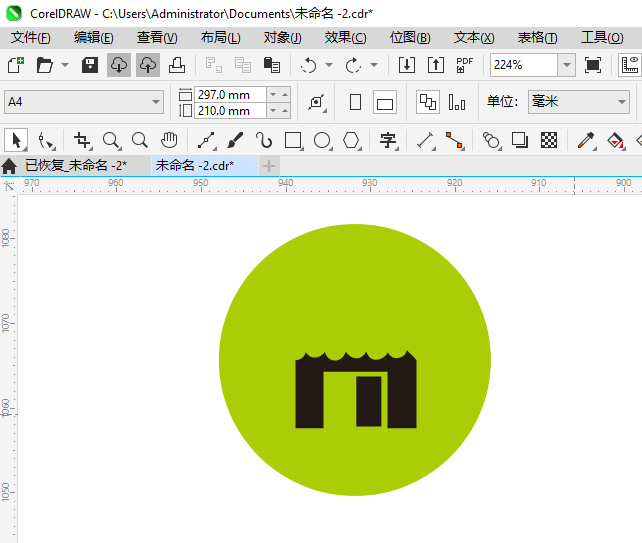Print the document using the printer icon

pos(177,65)
